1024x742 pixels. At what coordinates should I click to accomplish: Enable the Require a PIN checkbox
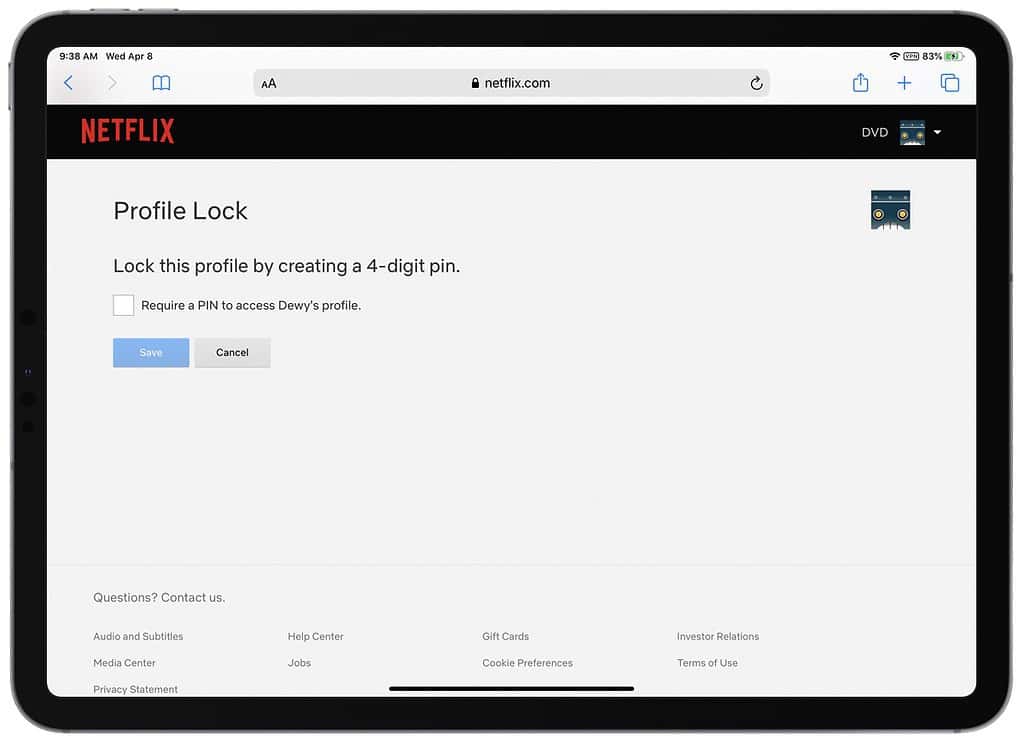coord(123,305)
